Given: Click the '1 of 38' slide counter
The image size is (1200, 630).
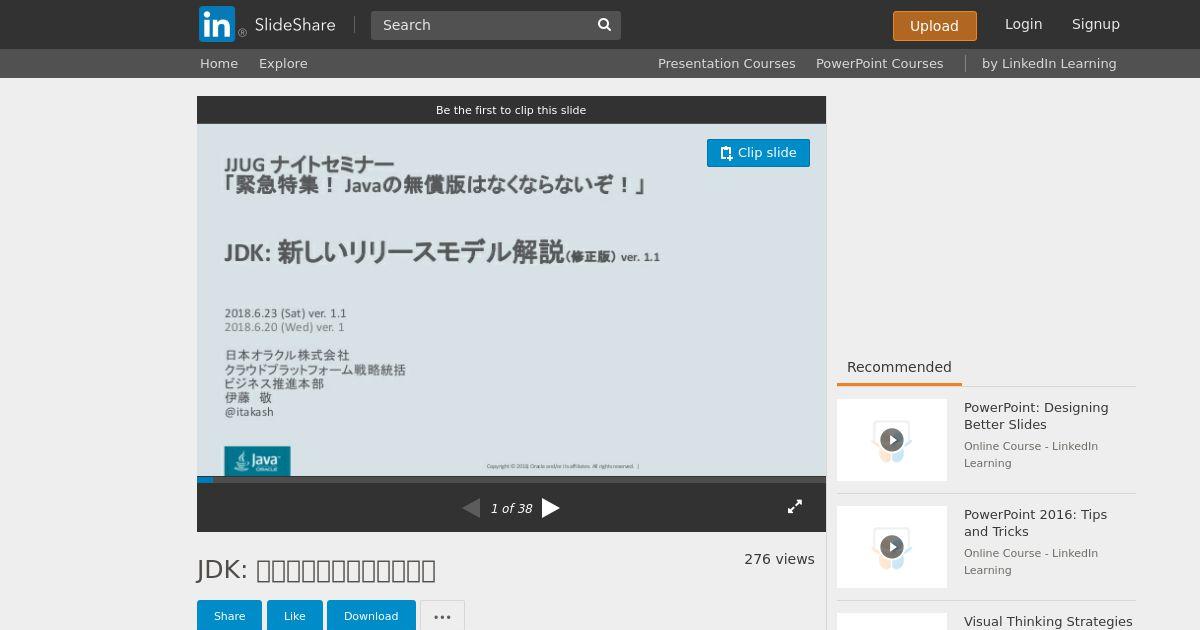Looking at the screenshot, I should pyautogui.click(x=511, y=508).
